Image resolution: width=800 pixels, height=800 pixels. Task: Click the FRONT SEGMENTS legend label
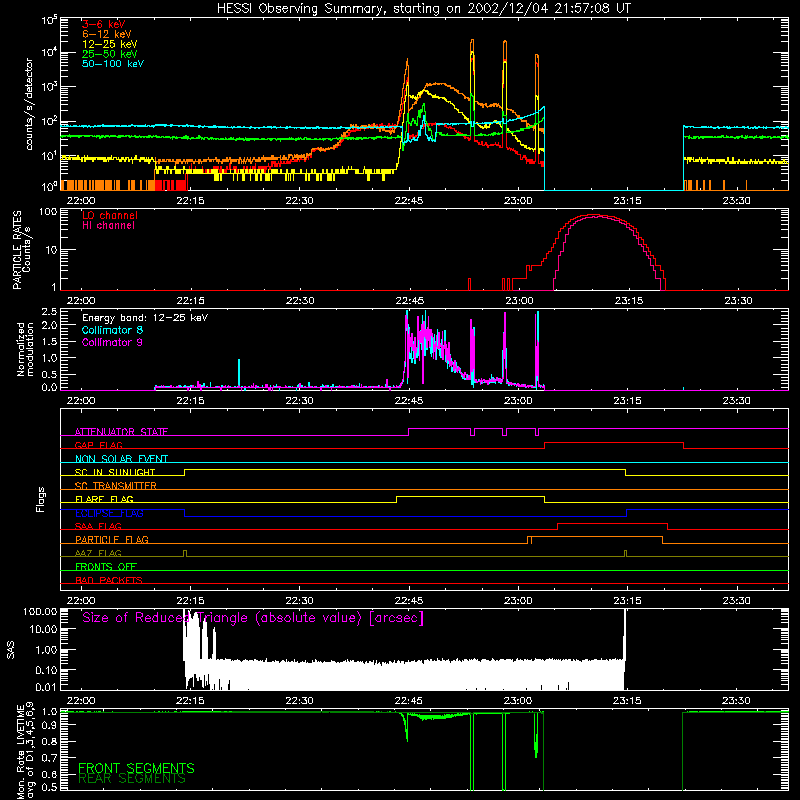(x=136, y=768)
